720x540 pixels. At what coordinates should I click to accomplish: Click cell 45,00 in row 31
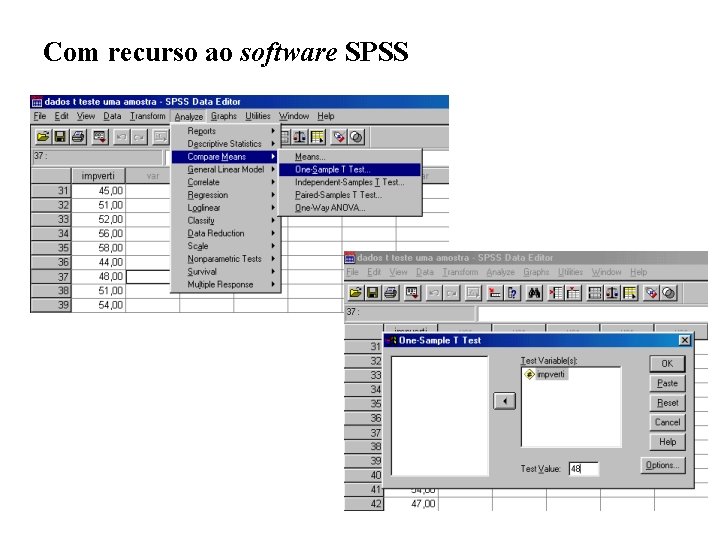coord(98,191)
